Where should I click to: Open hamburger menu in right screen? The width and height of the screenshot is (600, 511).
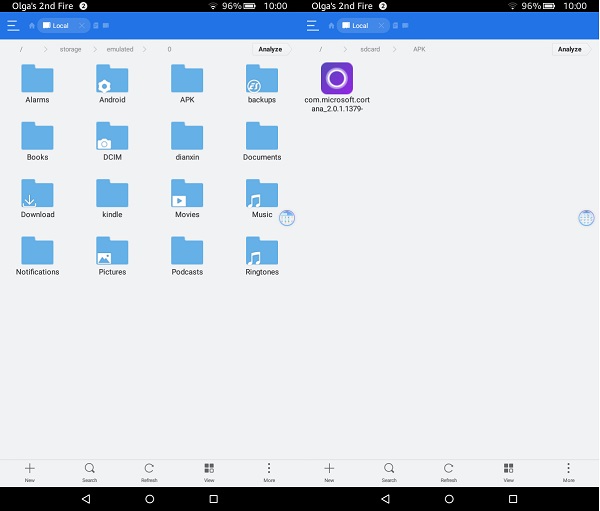[313, 26]
